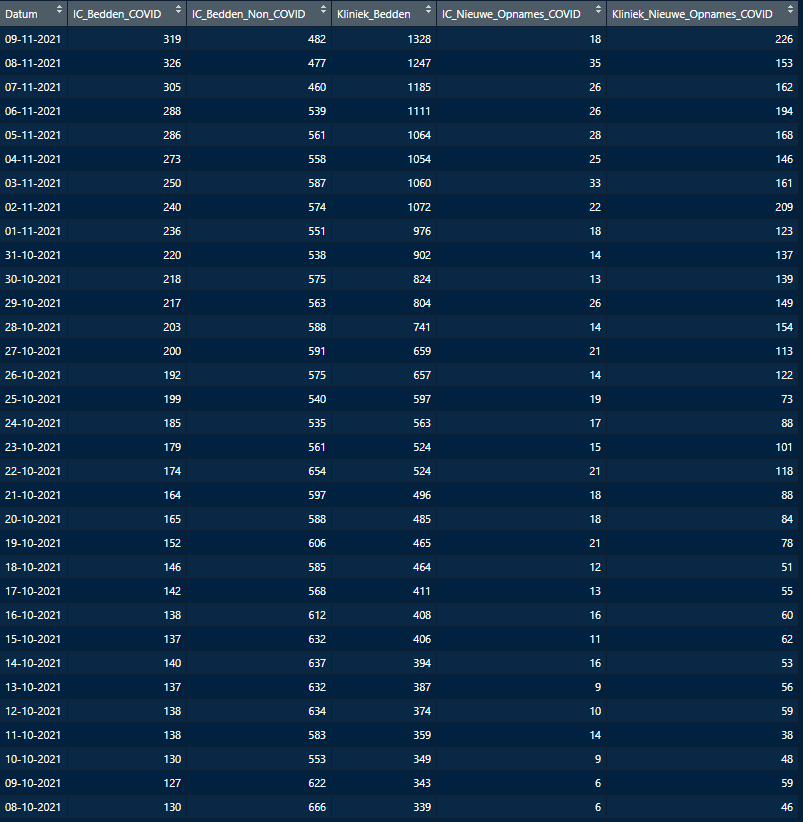Select date cell 07-11-2021
The image size is (803, 822).
coord(33,87)
